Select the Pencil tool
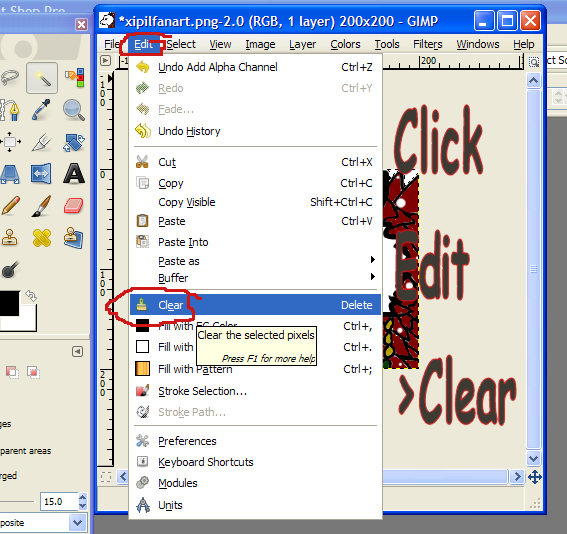This screenshot has width=567, height=534. coord(10,206)
